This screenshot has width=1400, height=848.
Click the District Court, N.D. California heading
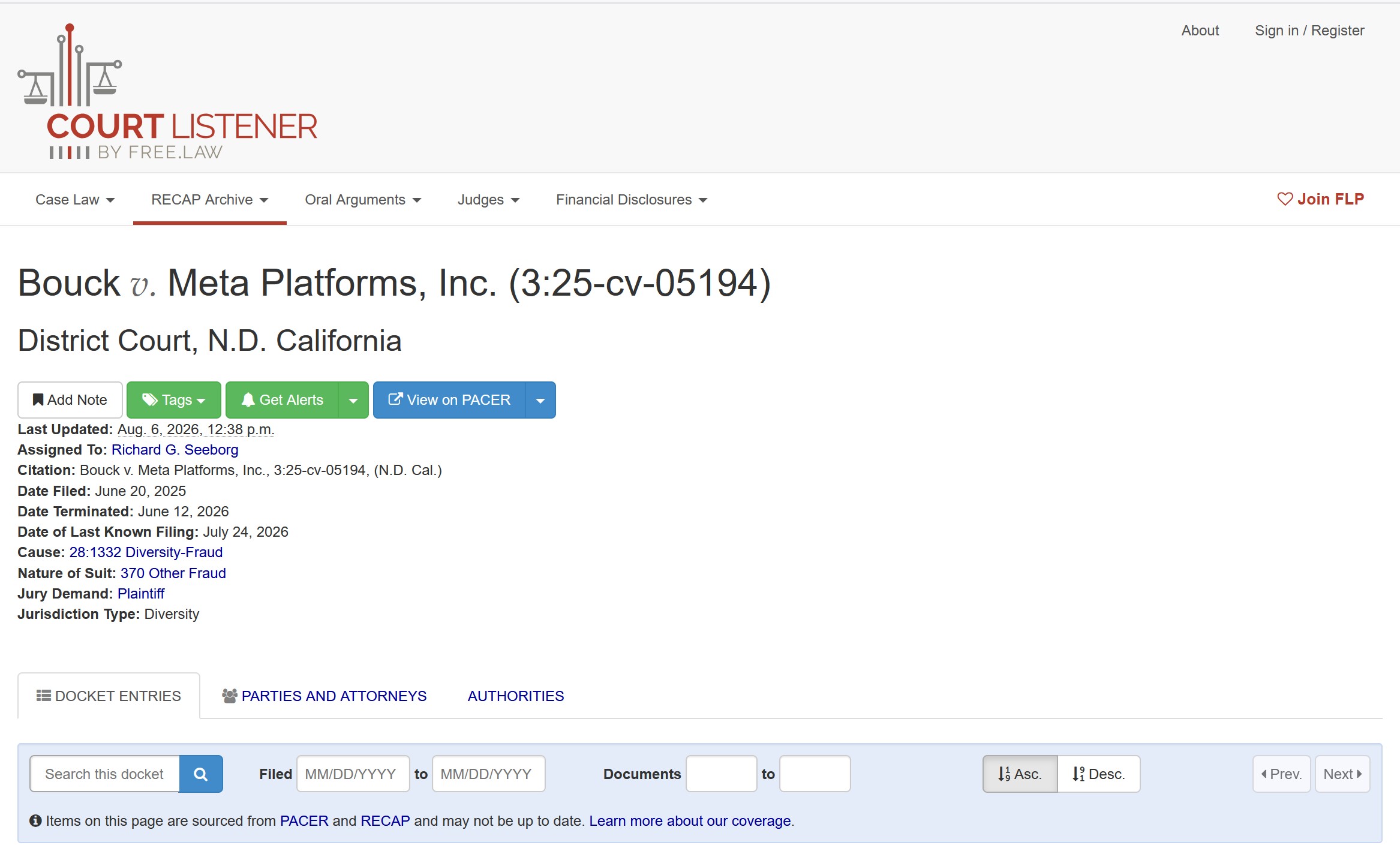[210, 341]
